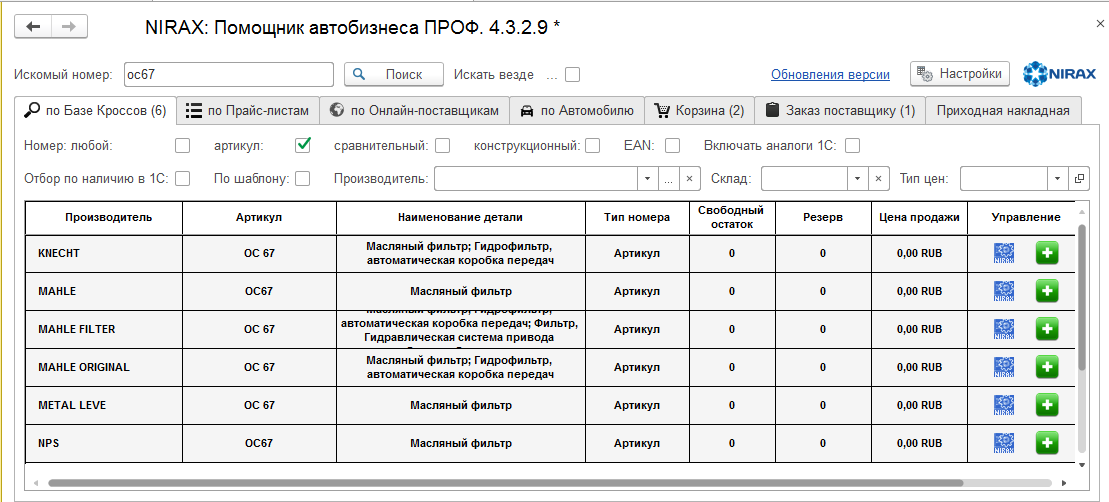Click the Артикул column header
Image resolution: width=1109 pixels, height=502 pixels.
[259, 218]
